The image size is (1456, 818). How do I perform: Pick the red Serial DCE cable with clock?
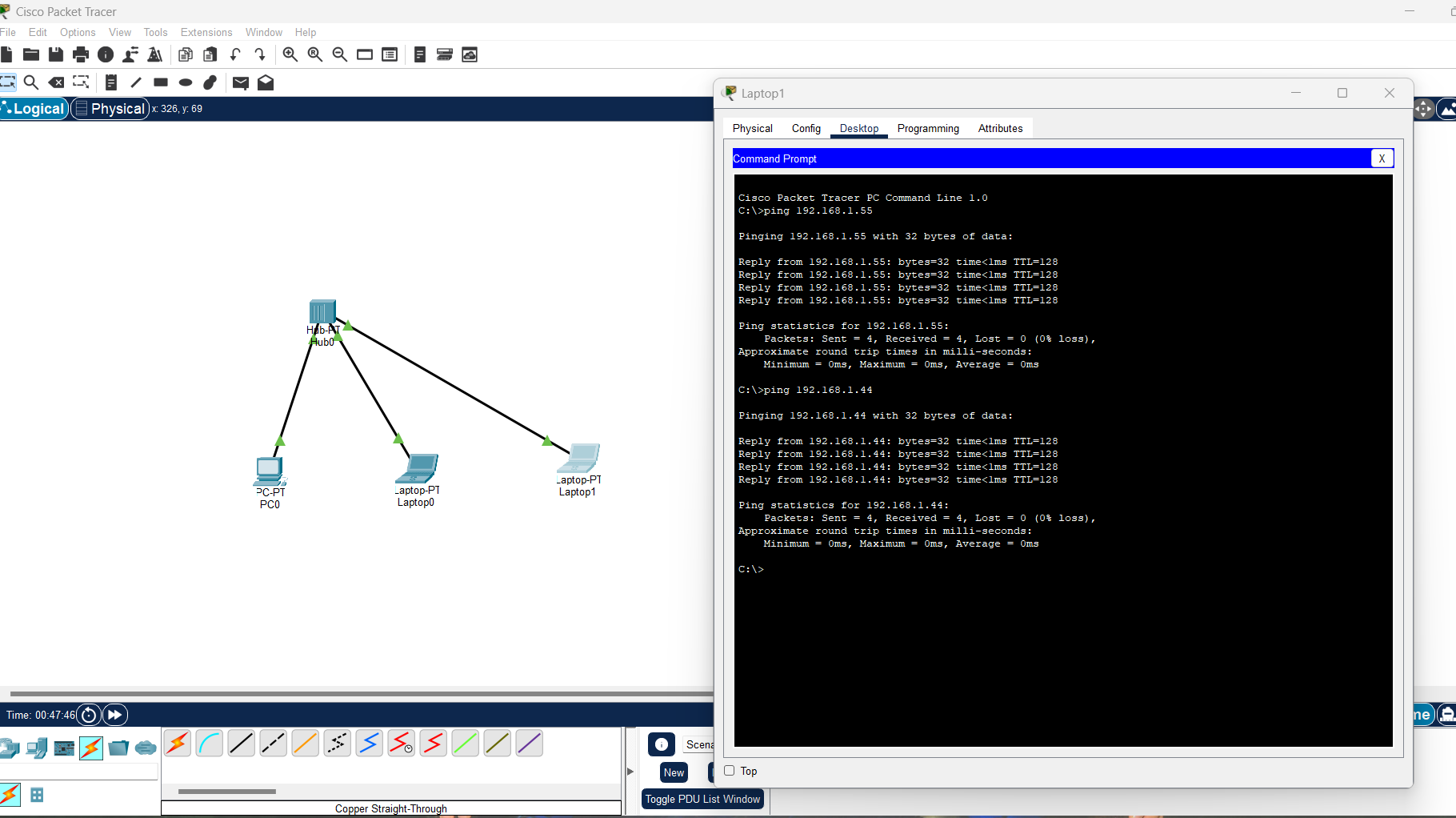tap(402, 744)
